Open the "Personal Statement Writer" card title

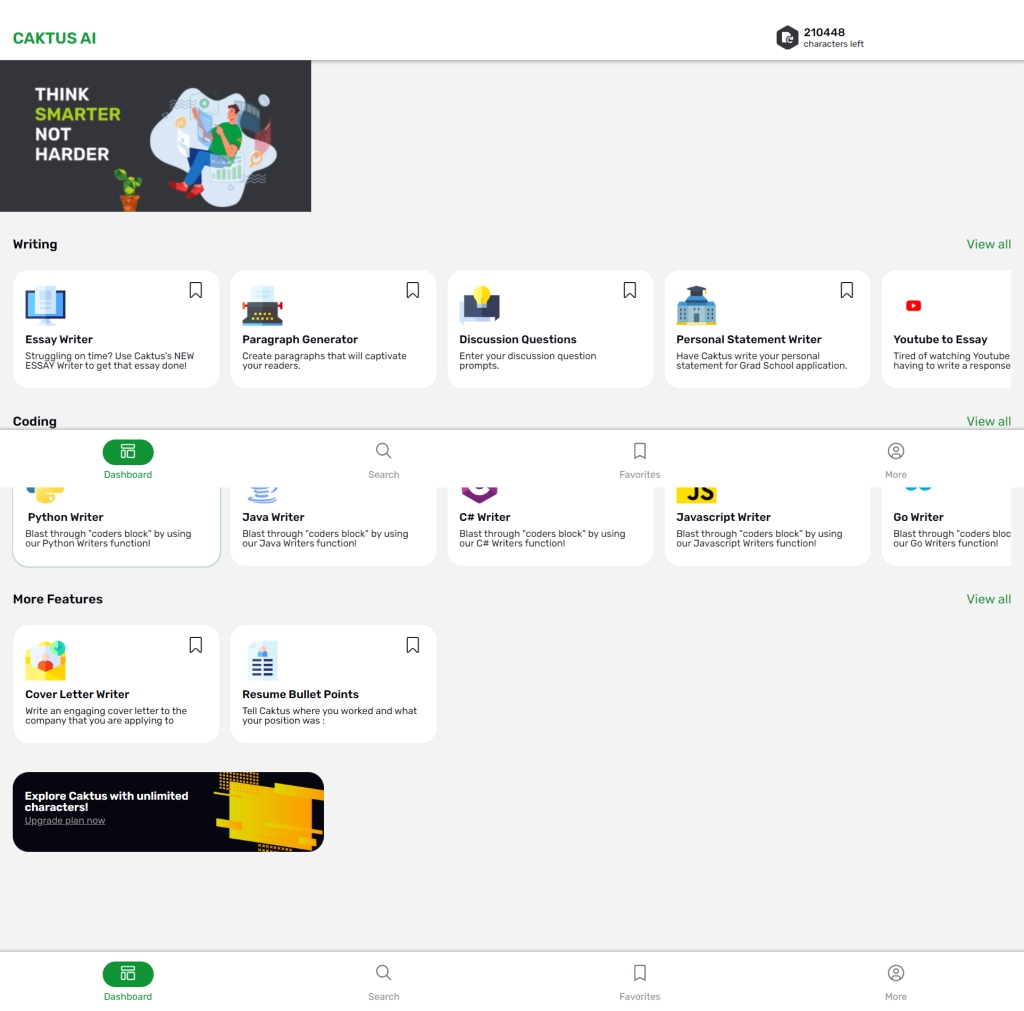click(x=749, y=340)
